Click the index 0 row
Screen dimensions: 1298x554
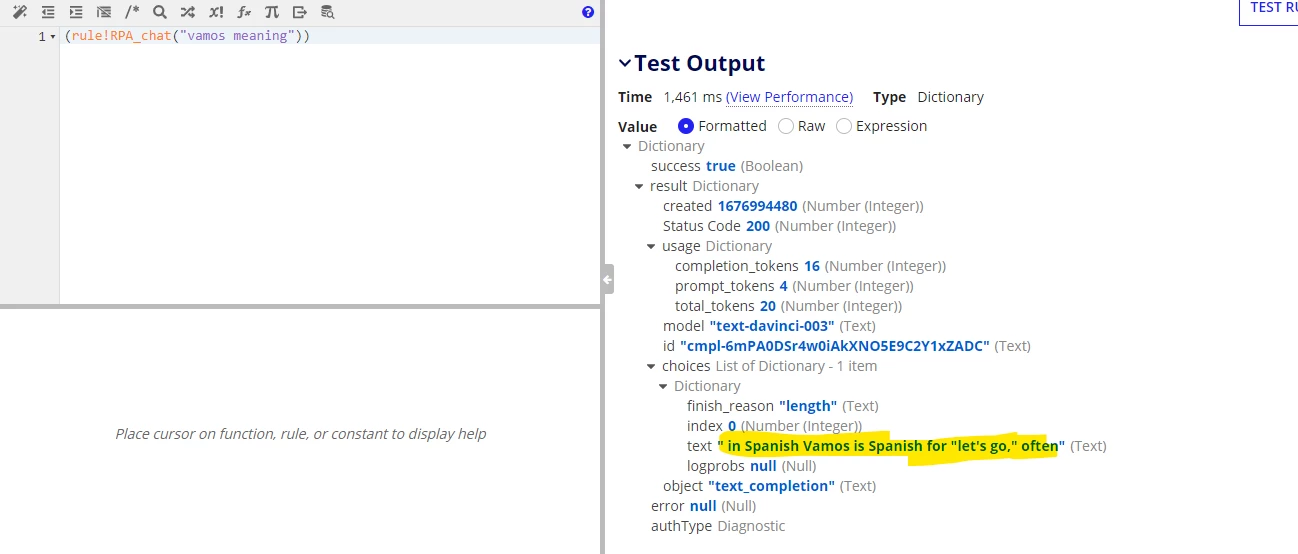tap(774, 426)
